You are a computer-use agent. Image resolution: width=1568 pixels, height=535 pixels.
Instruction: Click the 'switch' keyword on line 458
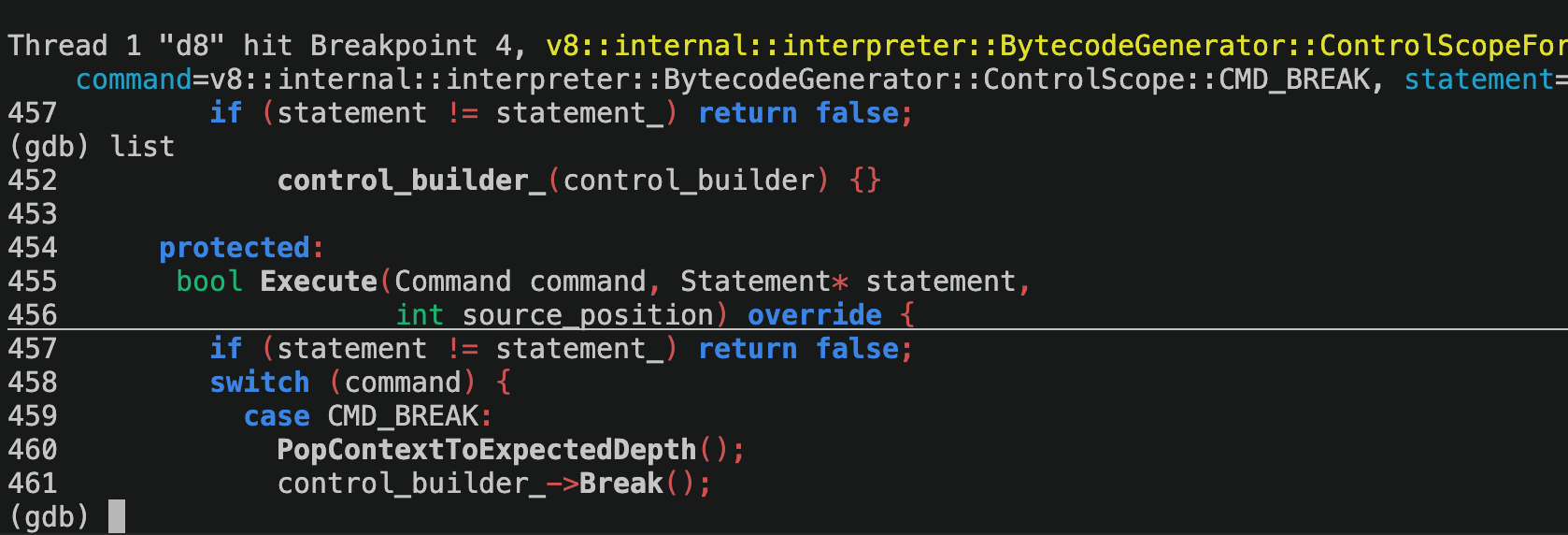pyautogui.click(x=259, y=383)
